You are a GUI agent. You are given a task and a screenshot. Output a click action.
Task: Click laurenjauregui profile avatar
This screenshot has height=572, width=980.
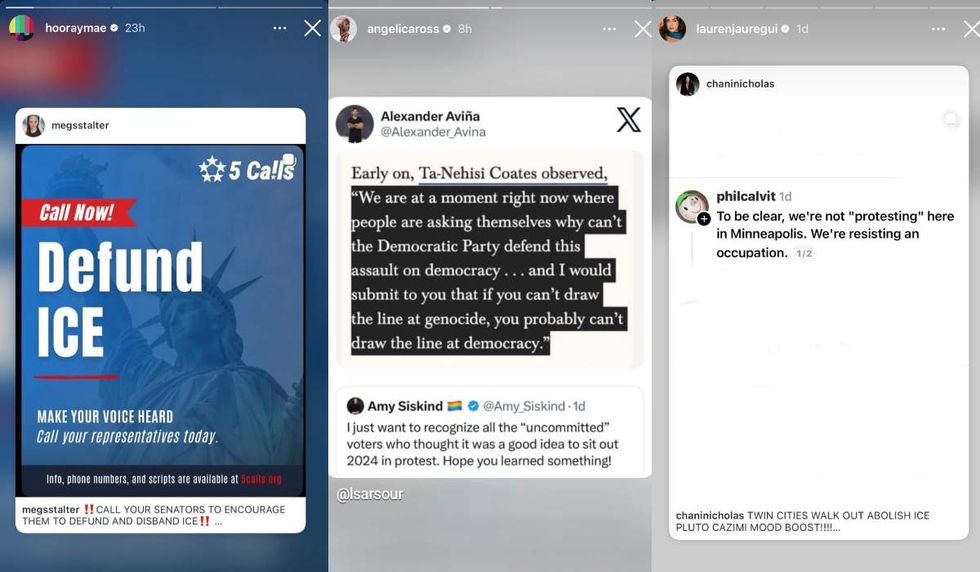tap(672, 29)
